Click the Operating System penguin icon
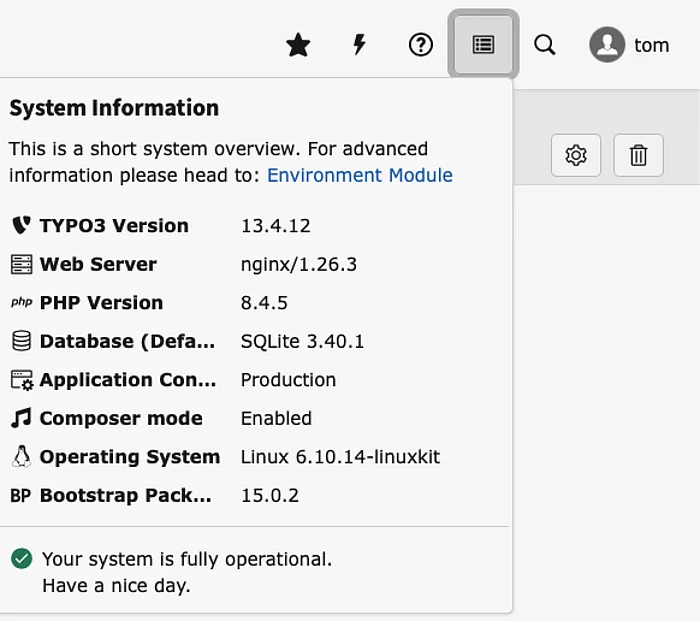 pyautogui.click(x=21, y=457)
